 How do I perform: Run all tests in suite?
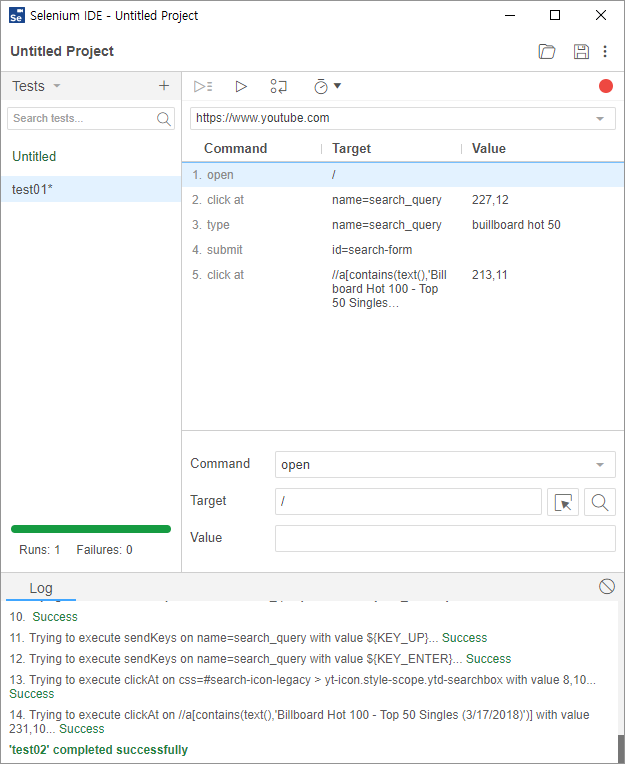(203, 86)
